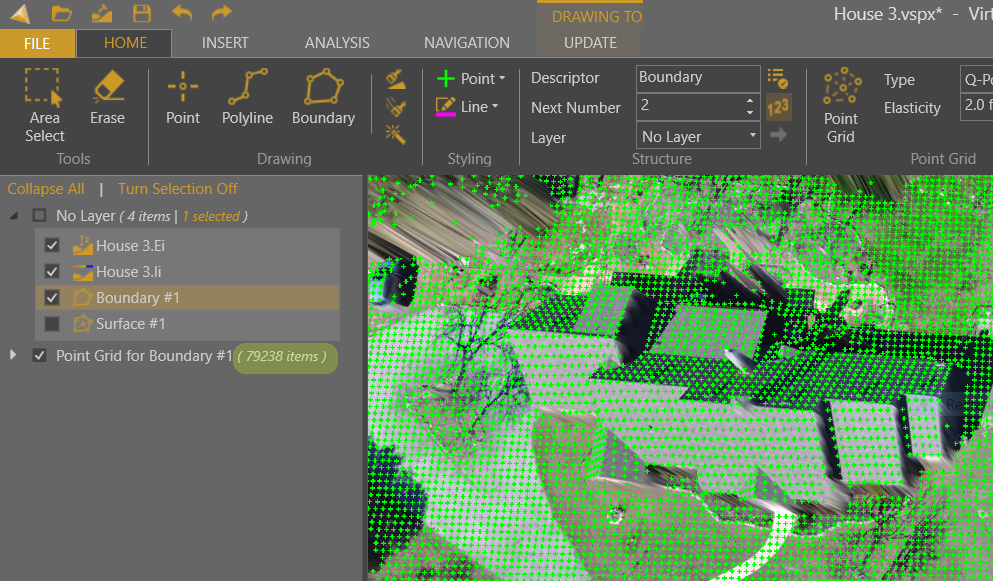
Task: Toggle the 123 auto-numbering icon
Action: 778,107
